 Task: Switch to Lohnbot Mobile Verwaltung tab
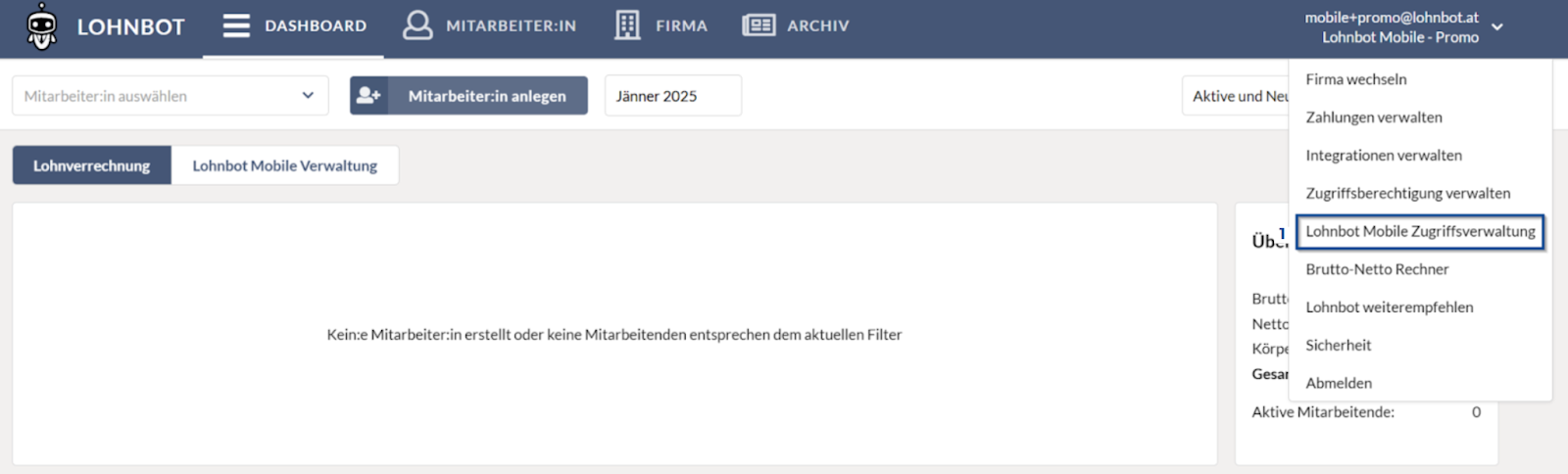click(x=285, y=166)
